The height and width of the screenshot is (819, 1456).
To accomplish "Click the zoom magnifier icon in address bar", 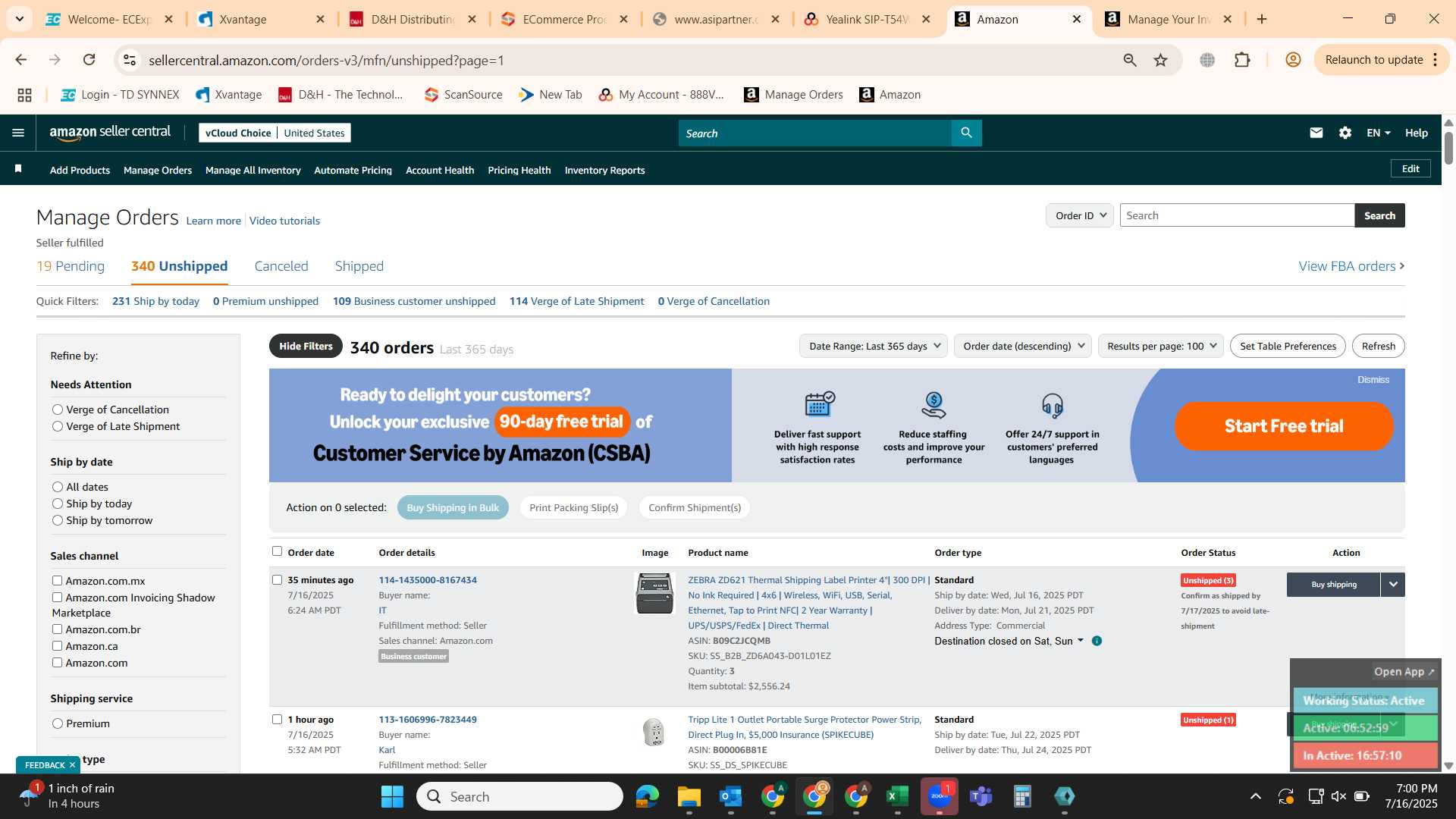I will (x=1130, y=60).
